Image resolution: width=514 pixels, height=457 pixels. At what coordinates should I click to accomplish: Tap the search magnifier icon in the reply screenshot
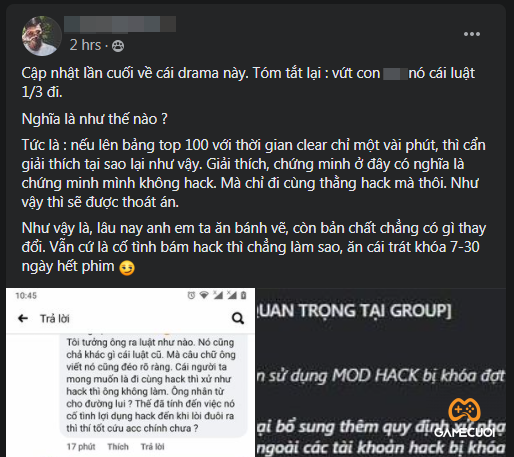click(238, 318)
